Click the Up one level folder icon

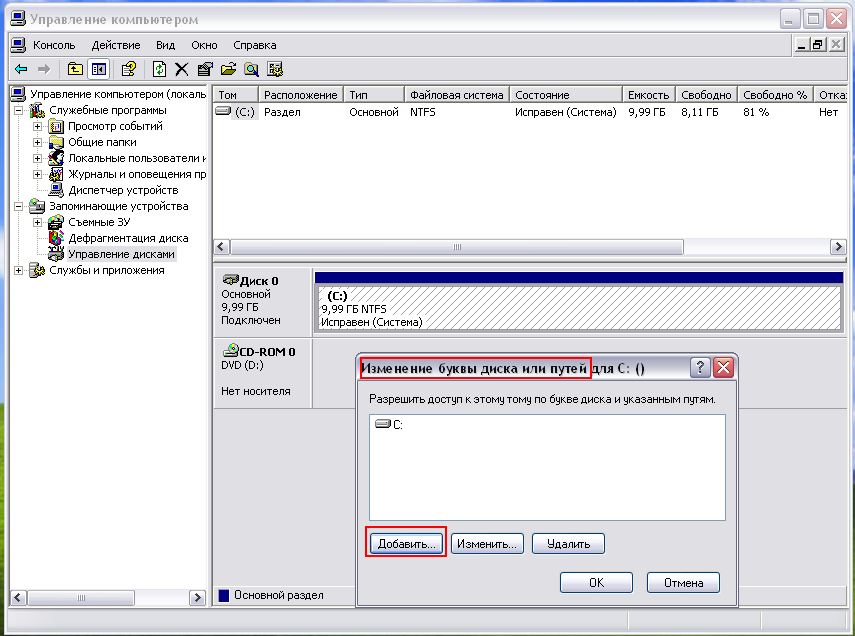(x=75, y=69)
